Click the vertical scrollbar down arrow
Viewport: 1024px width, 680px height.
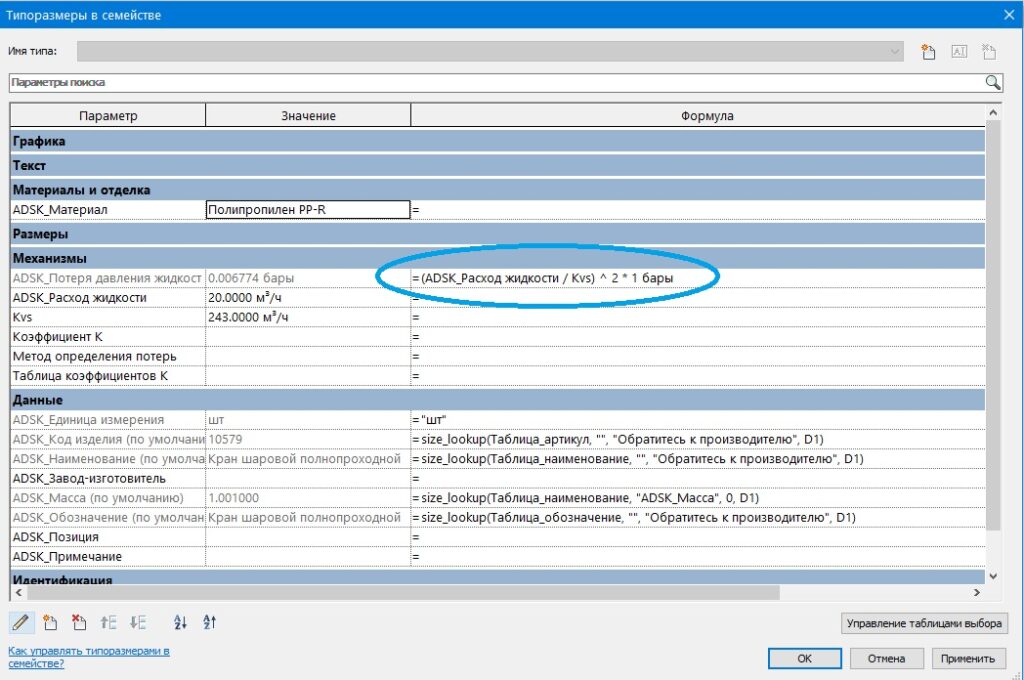993,576
